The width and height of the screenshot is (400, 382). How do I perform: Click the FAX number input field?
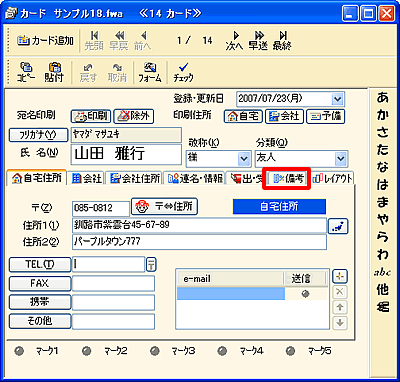pos(113,284)
